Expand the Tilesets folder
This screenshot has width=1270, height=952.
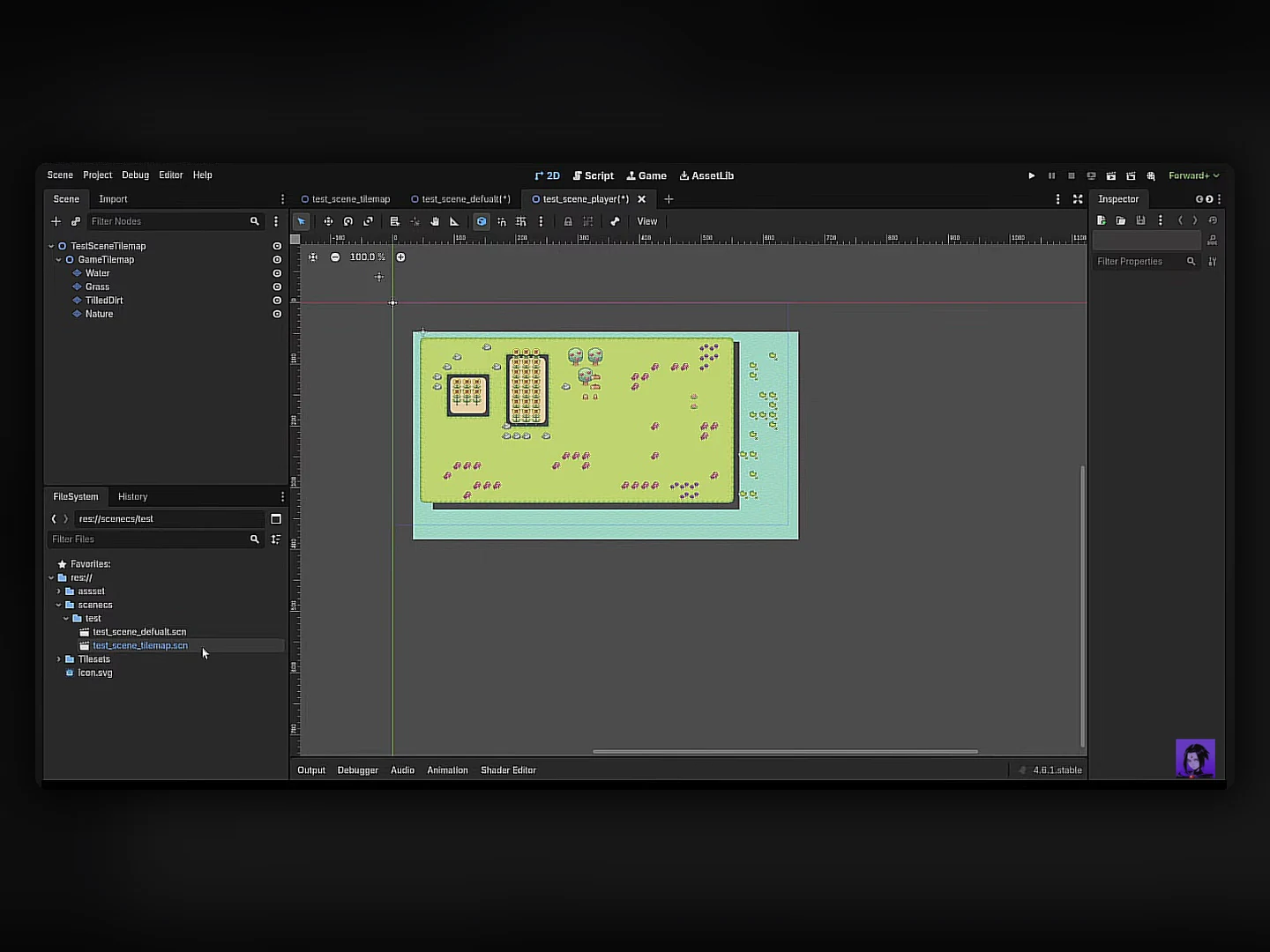pyautogui.click(x=58, y=659)
